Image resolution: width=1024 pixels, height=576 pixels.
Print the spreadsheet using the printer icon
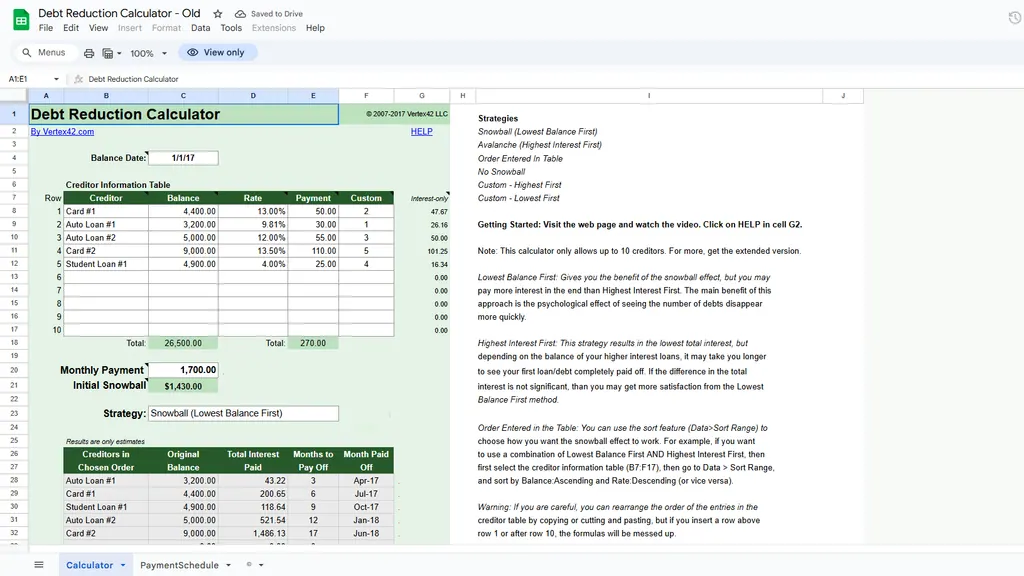(89, 53)
